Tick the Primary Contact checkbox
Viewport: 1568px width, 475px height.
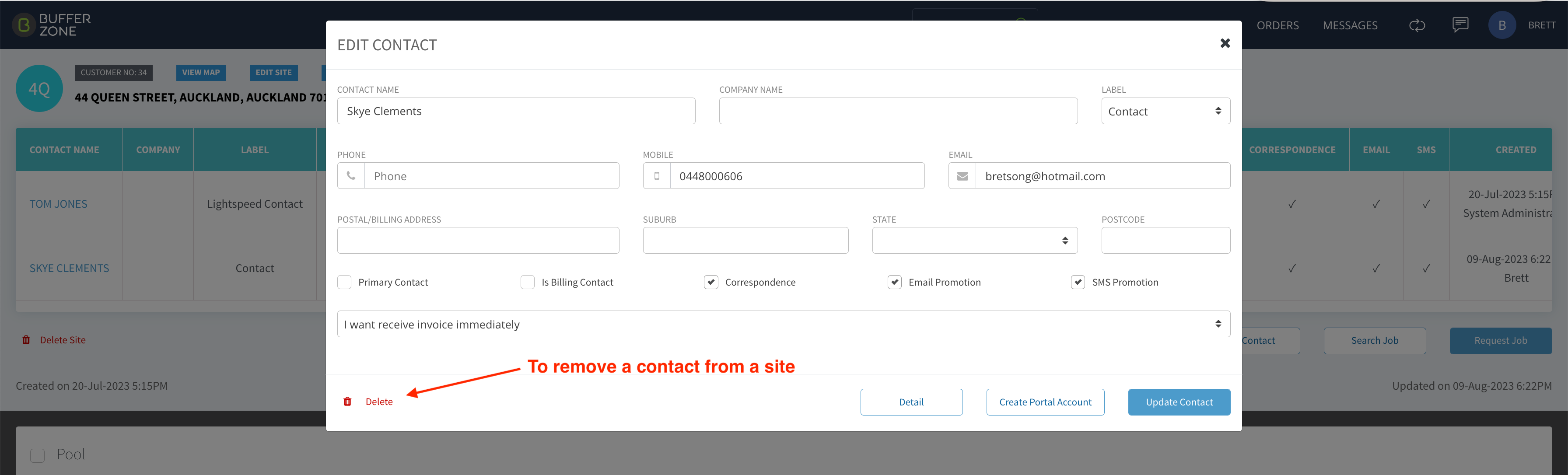344,282
